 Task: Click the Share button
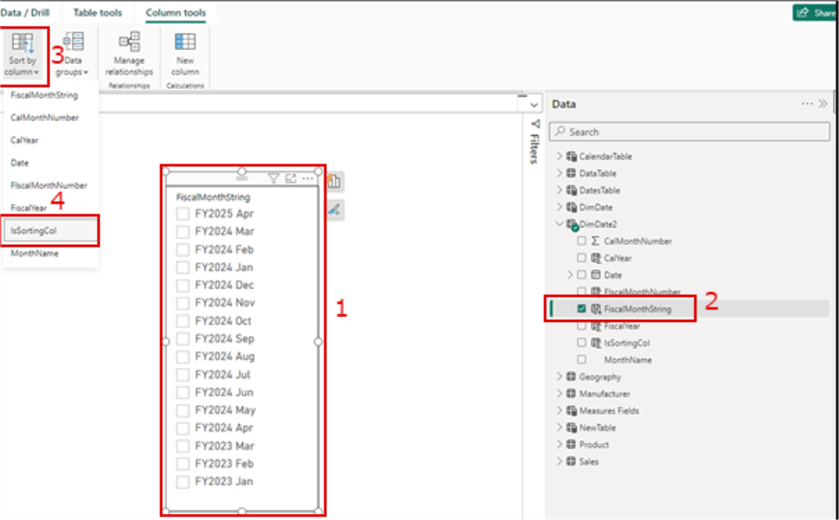pos(815,12)
